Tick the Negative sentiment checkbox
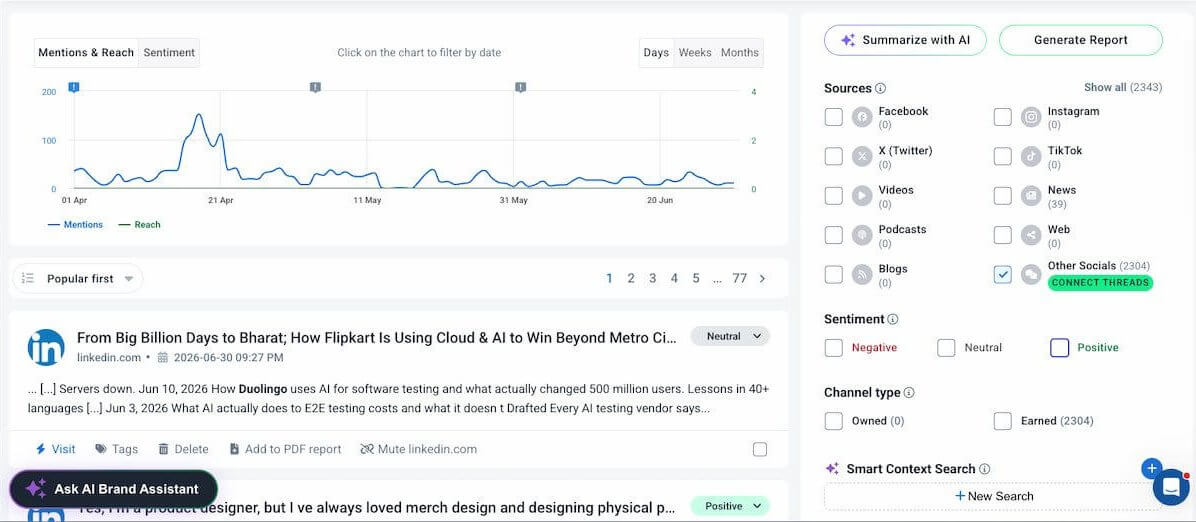Image resolution: width=1196 pixels, height=522 pixels. [834, 348]
